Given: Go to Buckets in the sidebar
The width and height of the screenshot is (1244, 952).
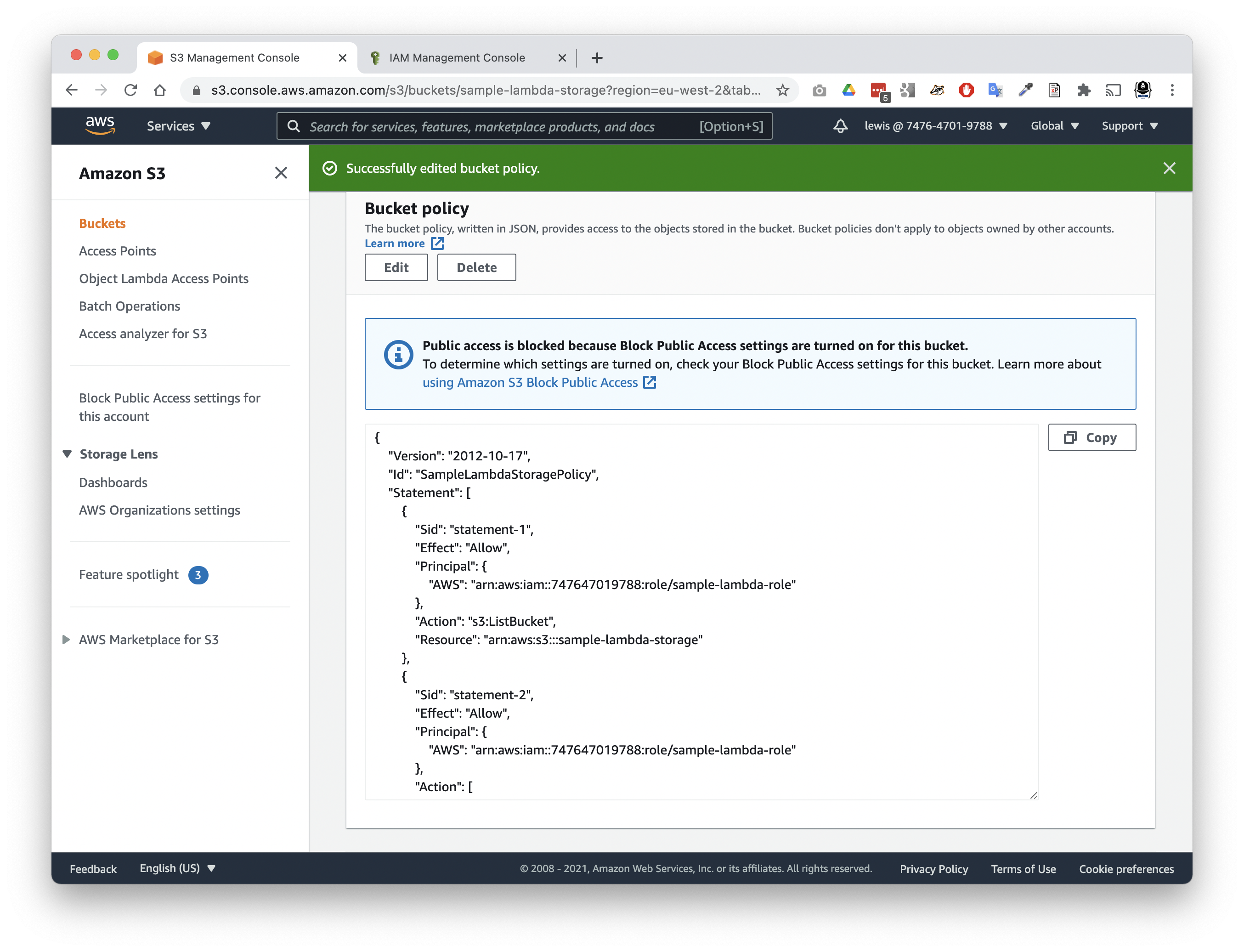Looking at the screenshot, I should [102, 223].
